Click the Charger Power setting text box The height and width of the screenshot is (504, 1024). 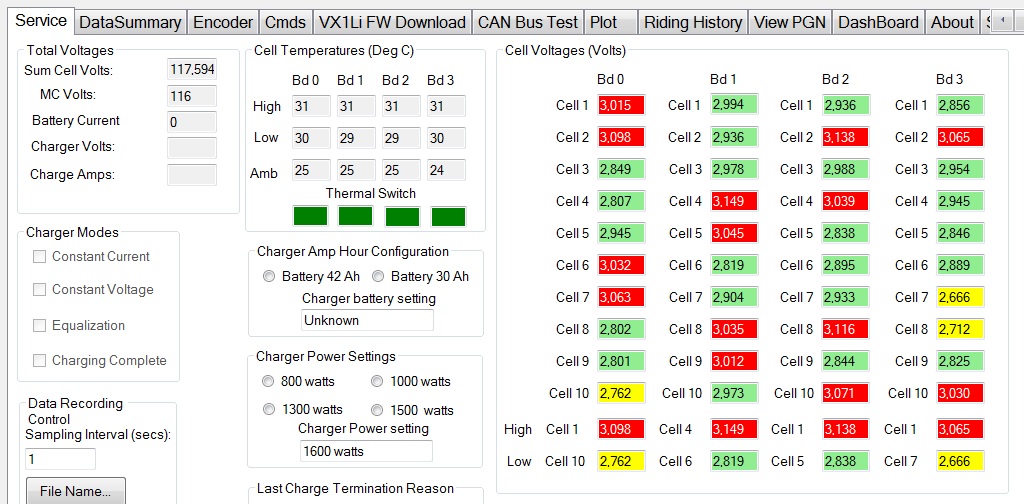[x=366, y=451]
